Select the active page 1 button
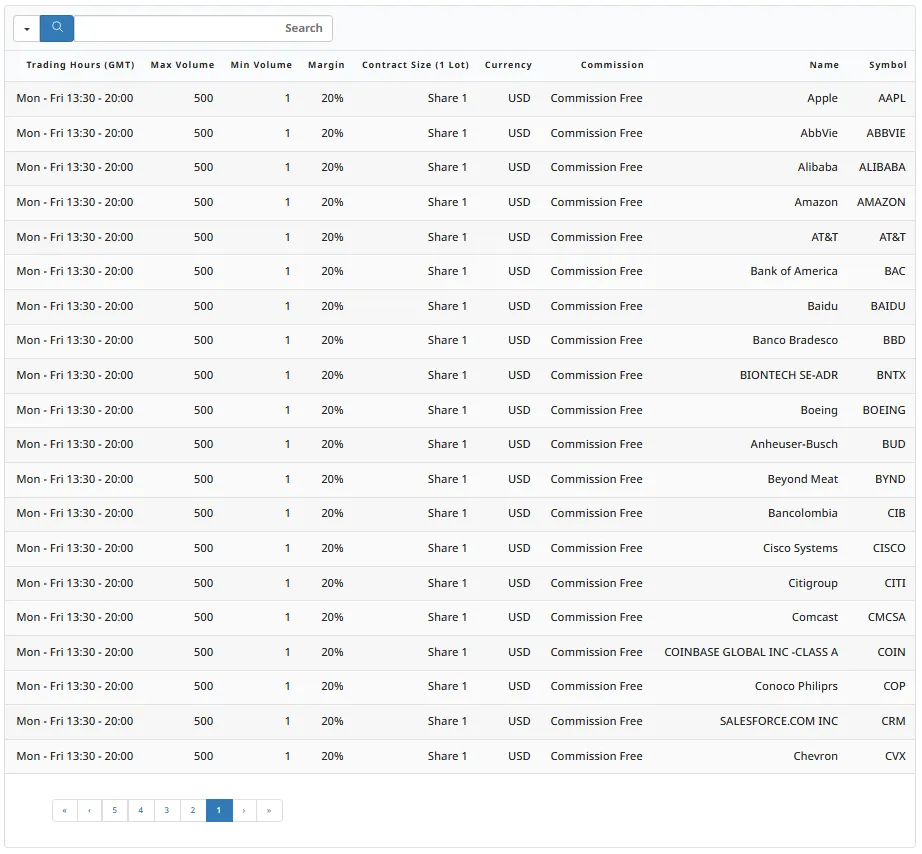The width and height of the screenshot is (922, 854). coord(219,811)
